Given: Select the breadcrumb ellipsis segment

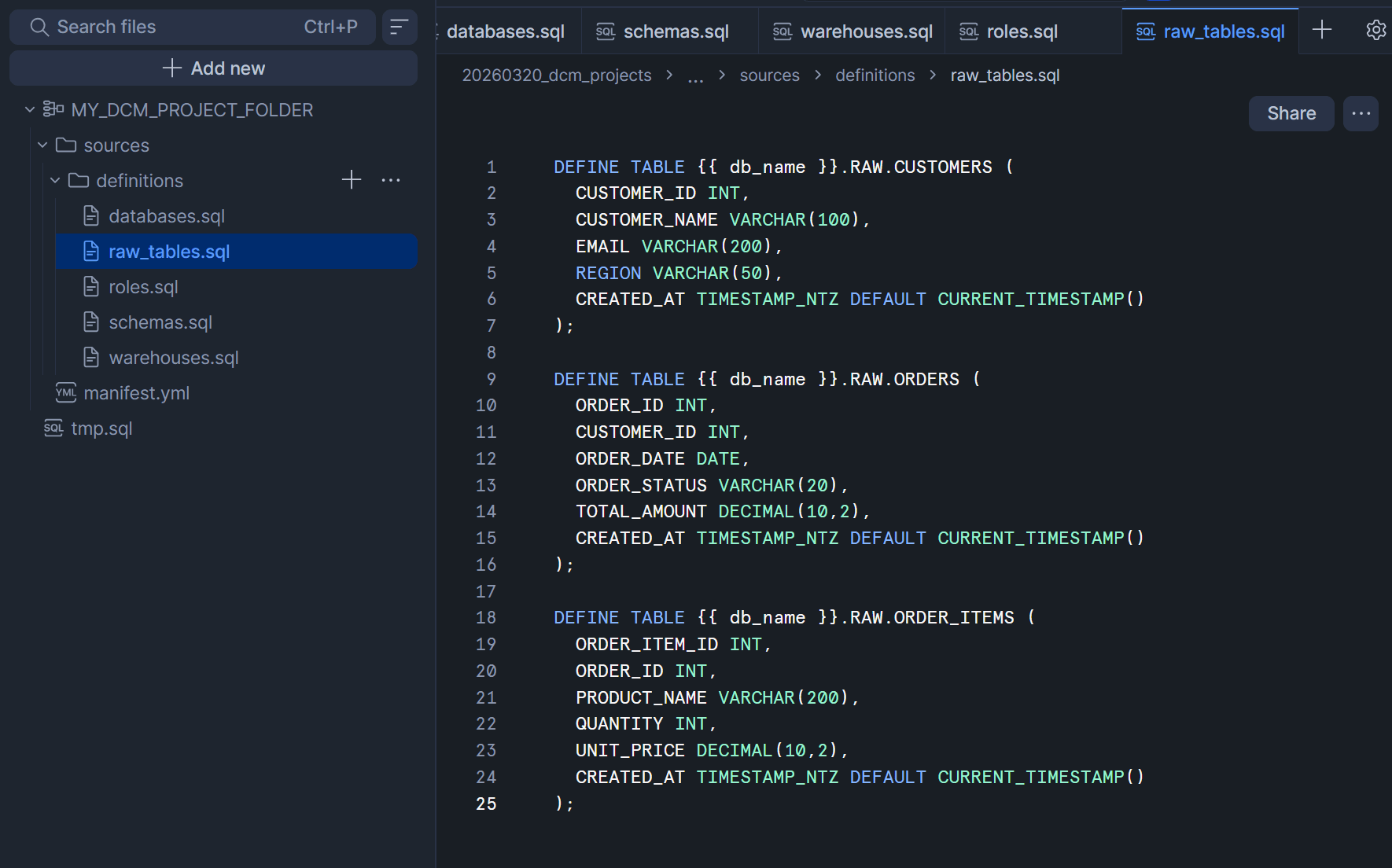Looking at the screenshot, I should point(695,75).
